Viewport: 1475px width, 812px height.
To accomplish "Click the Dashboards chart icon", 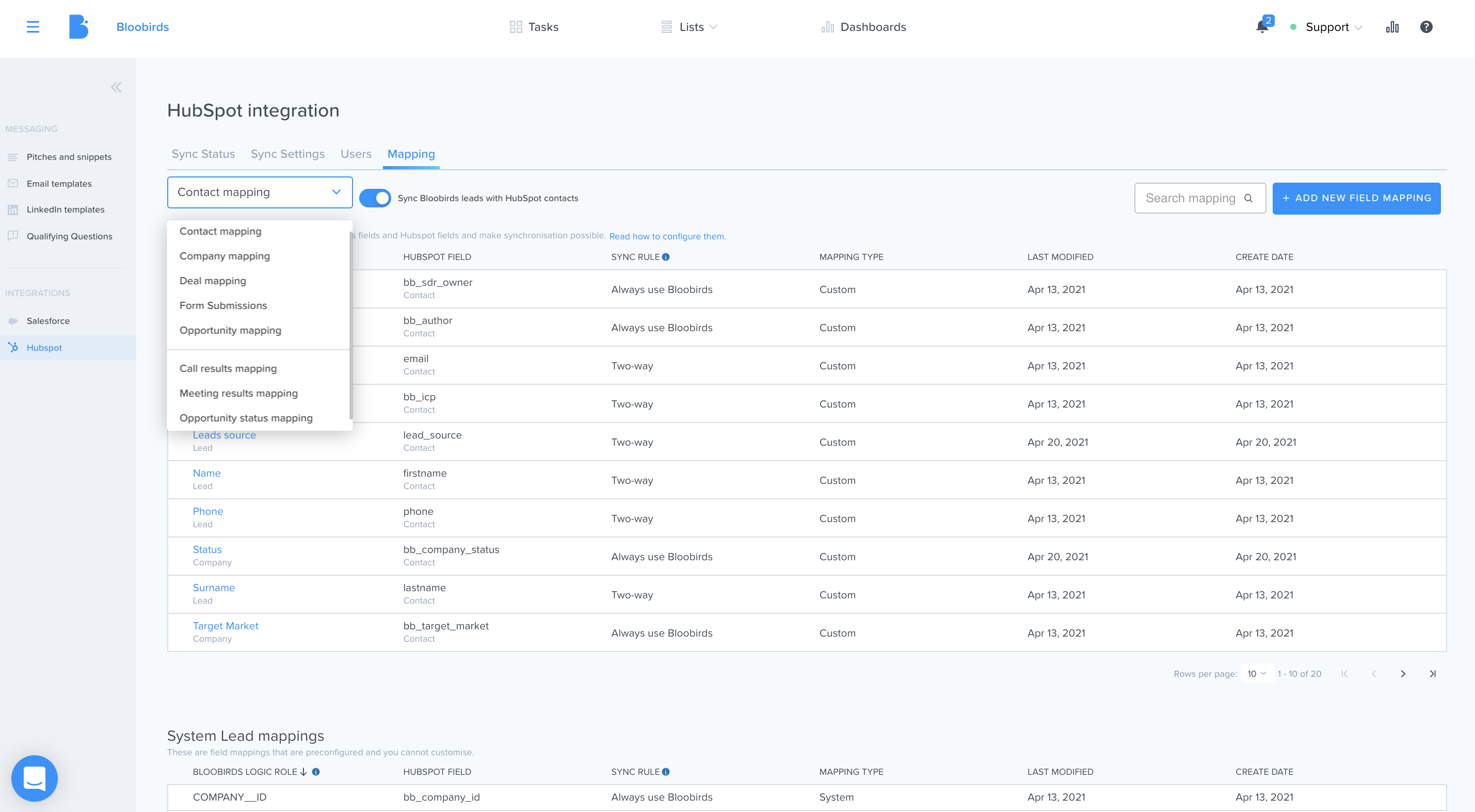I will tap(827, 27).
